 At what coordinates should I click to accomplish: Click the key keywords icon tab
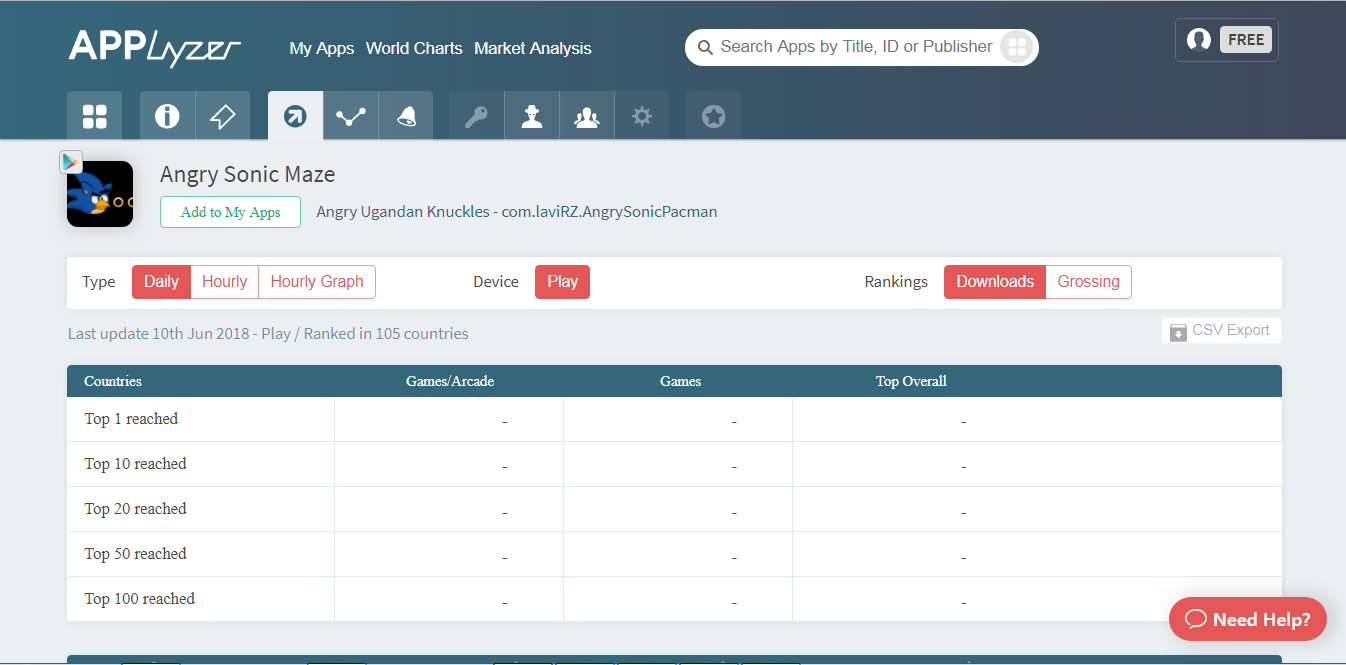pyautogui.click(x=476, y=116)
